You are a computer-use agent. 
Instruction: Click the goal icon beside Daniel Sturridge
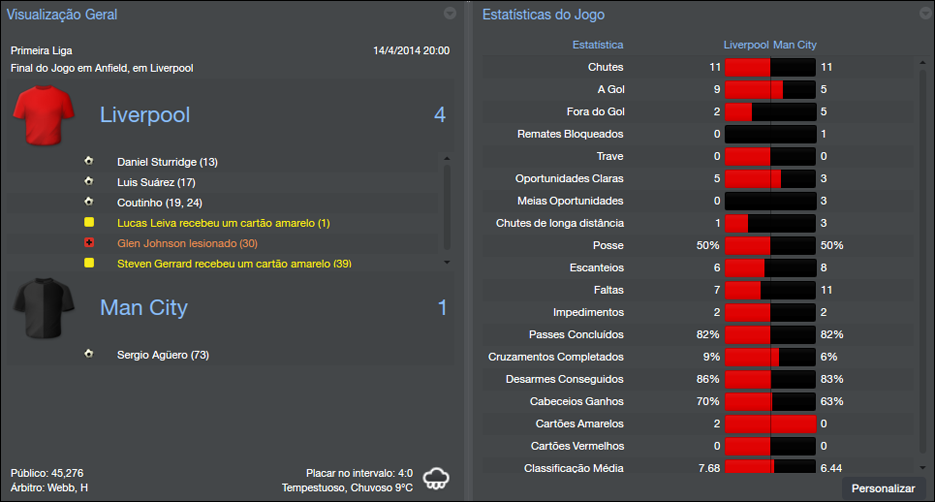[89, 161]
